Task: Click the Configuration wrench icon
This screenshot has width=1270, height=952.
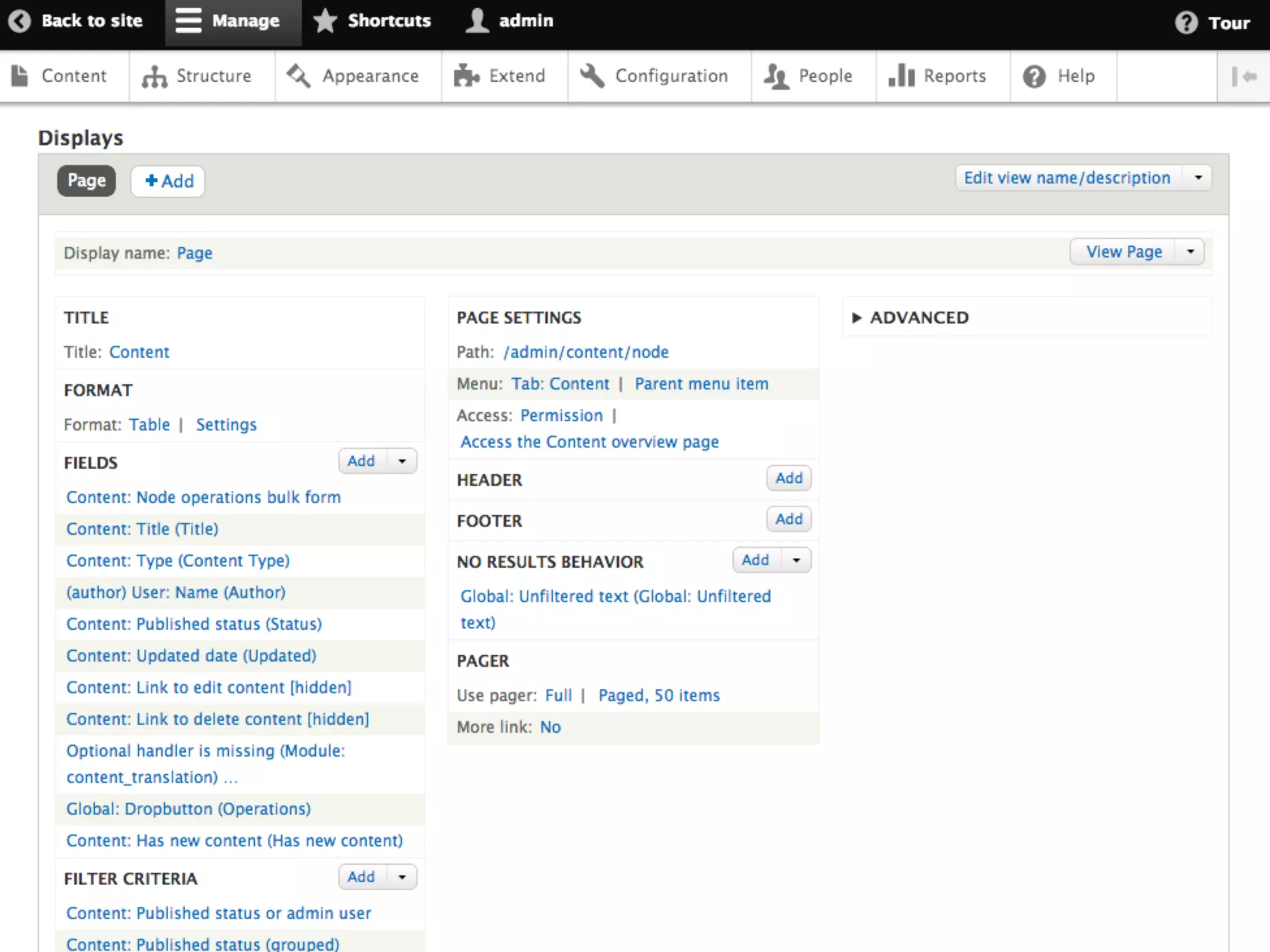Action: [x=592, y=76]
